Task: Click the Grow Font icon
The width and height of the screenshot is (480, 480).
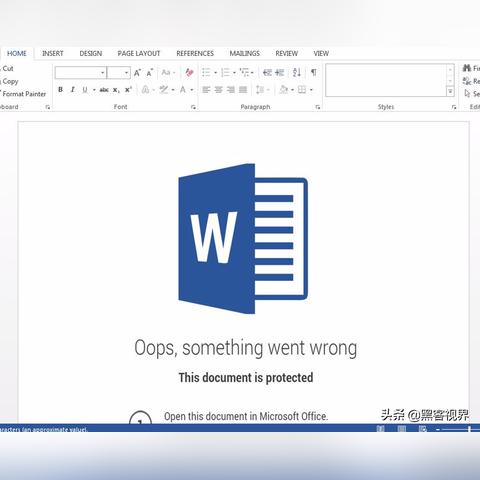Action: point(137,72)
